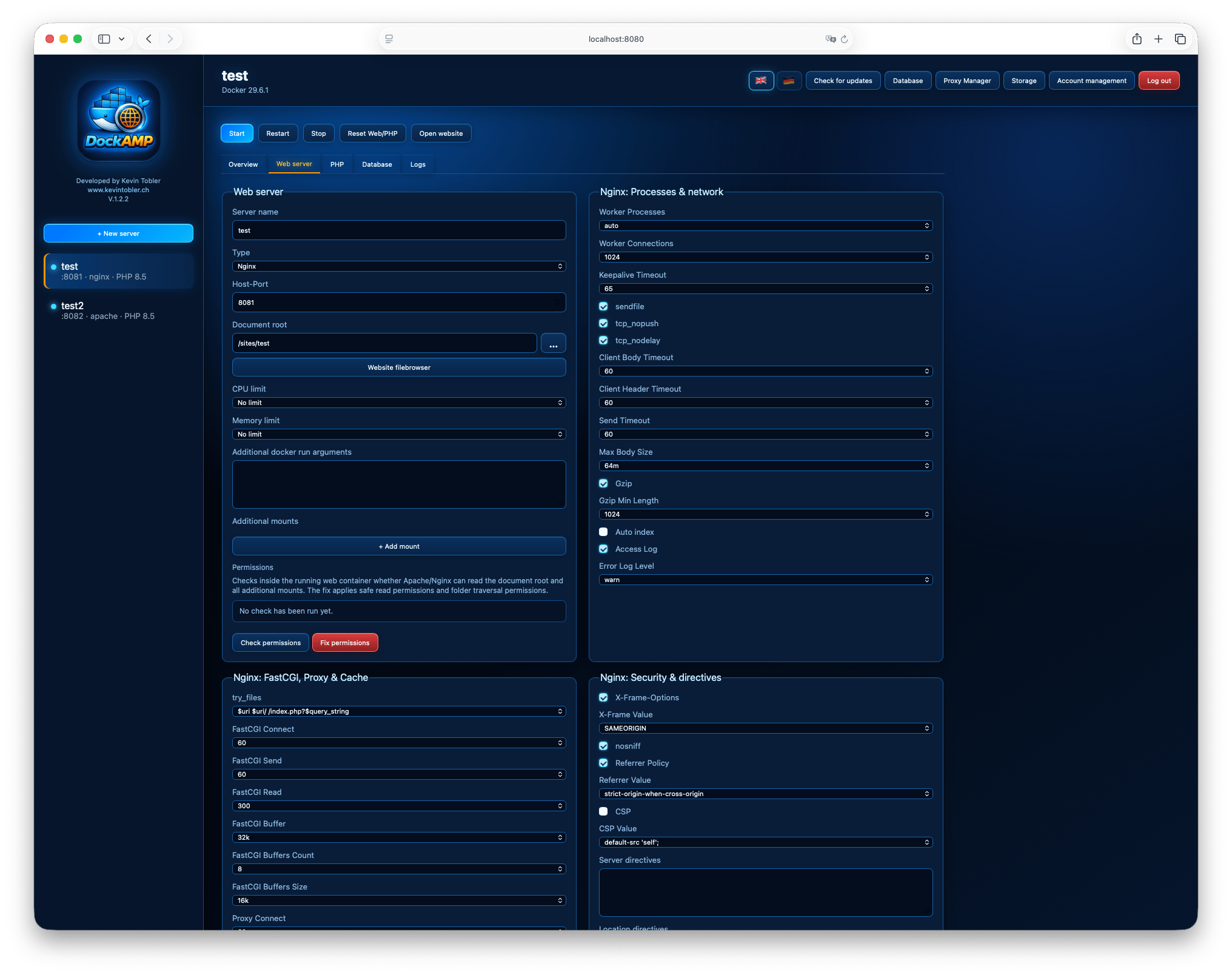Screen dimensions: 1232x975
Task: Click the page settings icon in address bar
Action: point(389,39)
